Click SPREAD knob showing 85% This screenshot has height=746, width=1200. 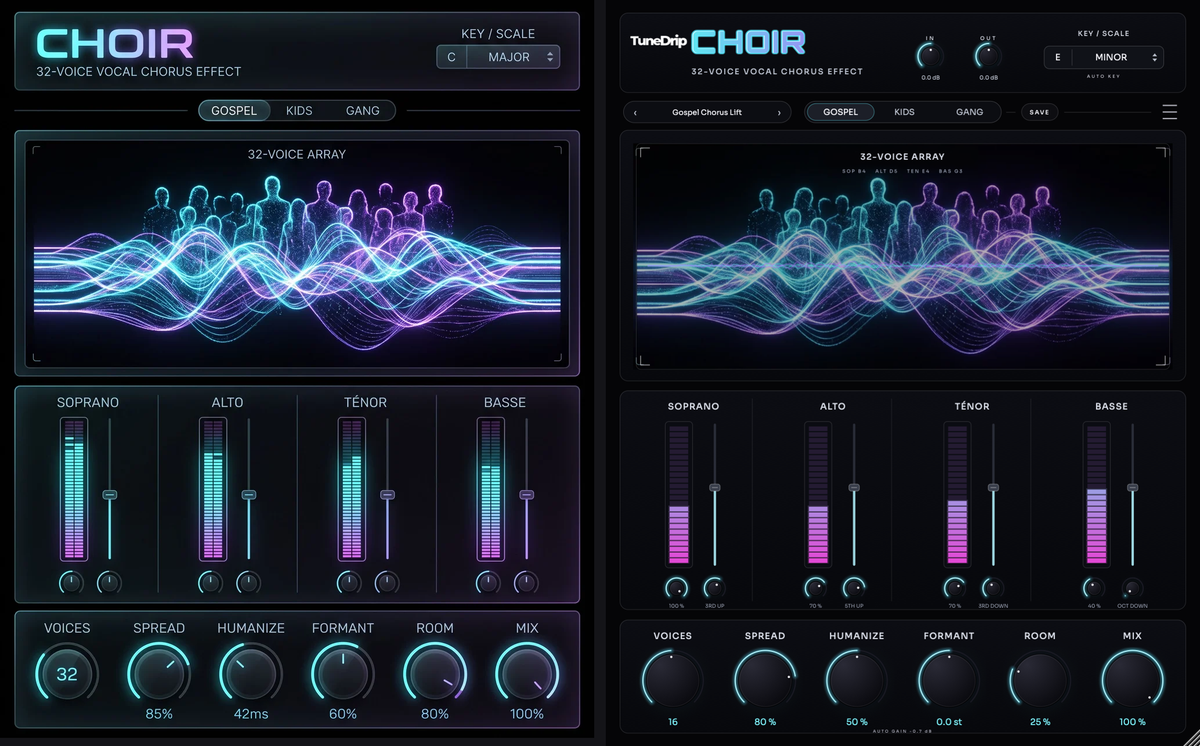tap(159, 674)
